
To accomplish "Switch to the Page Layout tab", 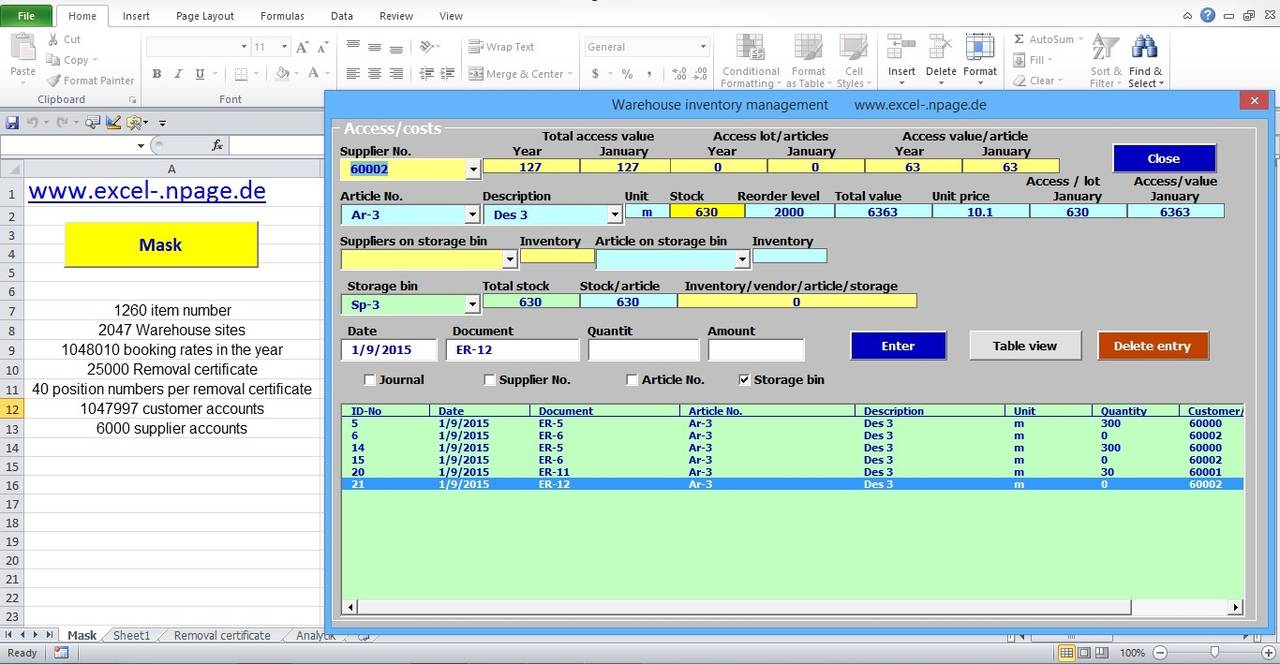I will [205, 16].
